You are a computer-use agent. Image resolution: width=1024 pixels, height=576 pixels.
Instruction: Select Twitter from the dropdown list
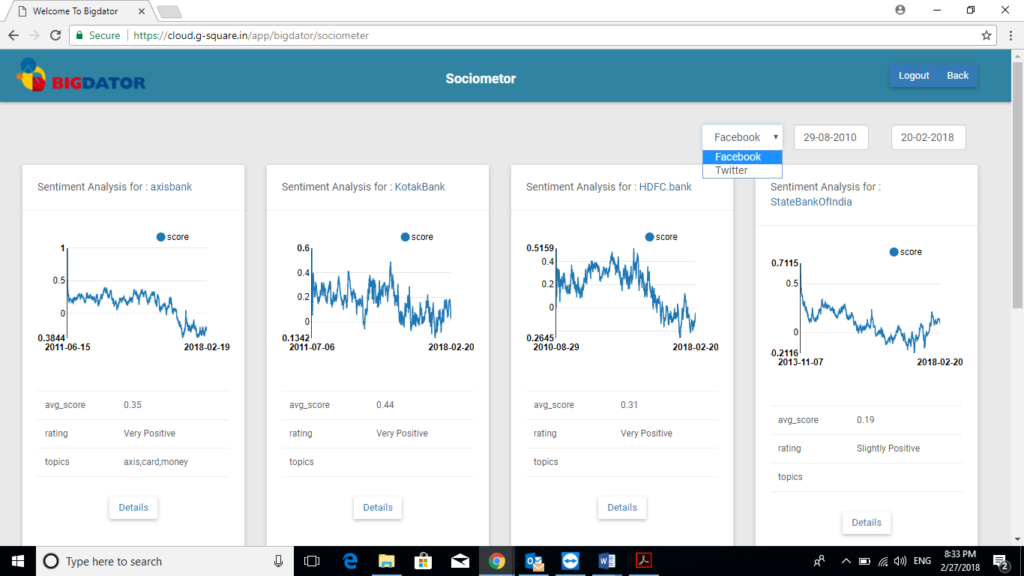[x=730, y=170]
